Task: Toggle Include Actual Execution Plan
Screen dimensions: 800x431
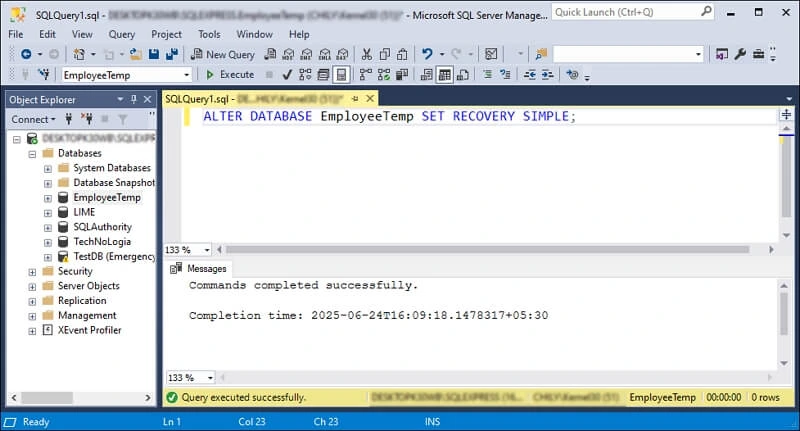Action: 365,75
